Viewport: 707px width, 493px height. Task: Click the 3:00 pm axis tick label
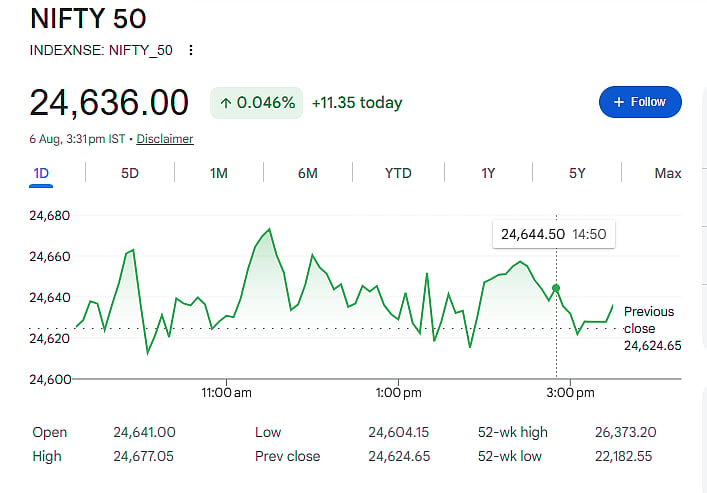tap(570, 392)
